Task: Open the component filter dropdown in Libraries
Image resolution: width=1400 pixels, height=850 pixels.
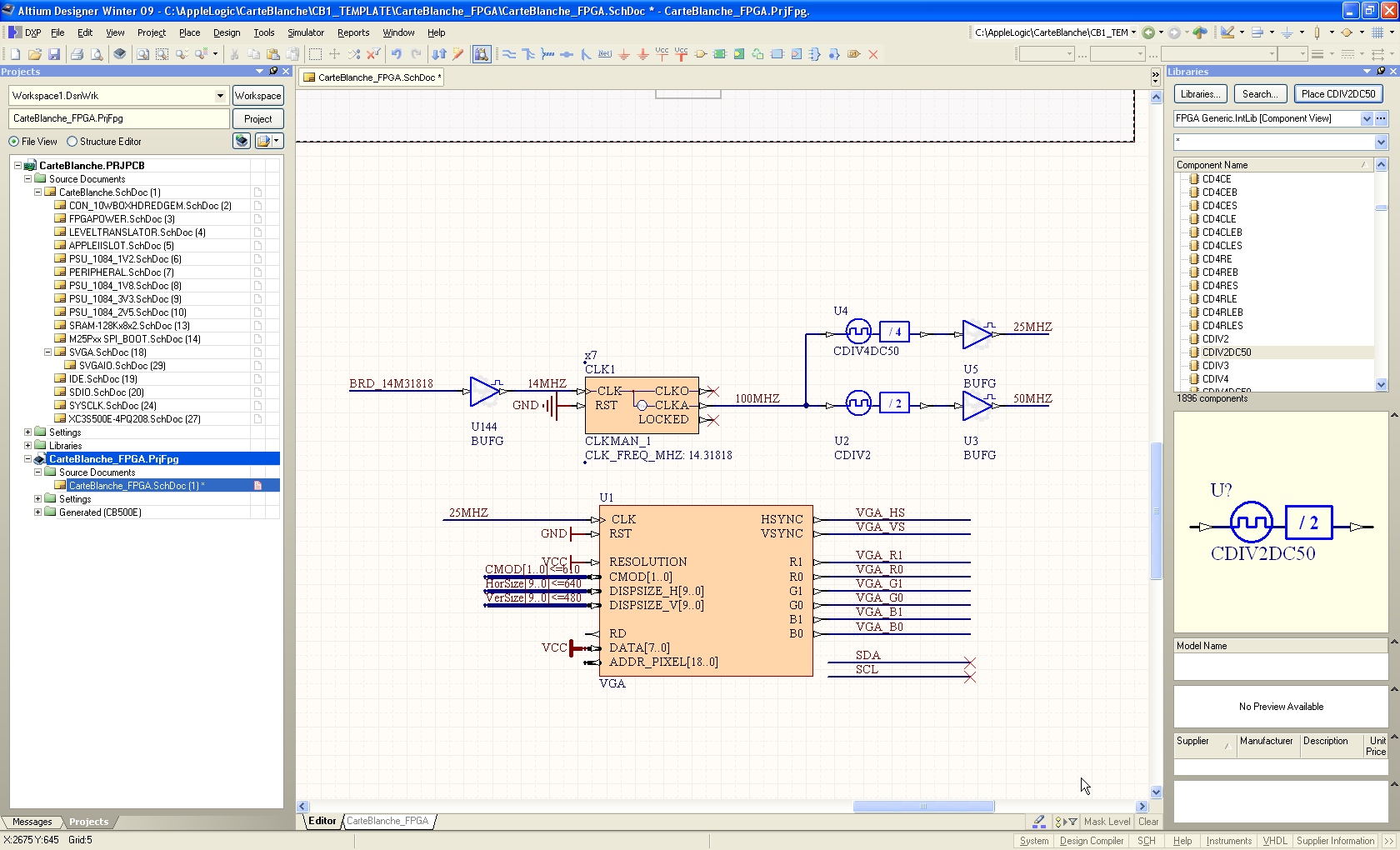Action: [1381, 142]
